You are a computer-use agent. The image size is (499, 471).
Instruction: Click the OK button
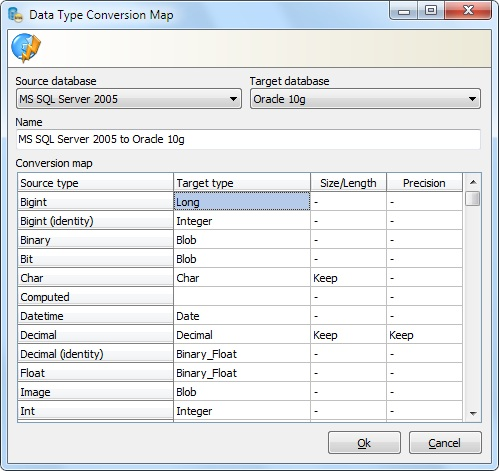pos(364,443)
